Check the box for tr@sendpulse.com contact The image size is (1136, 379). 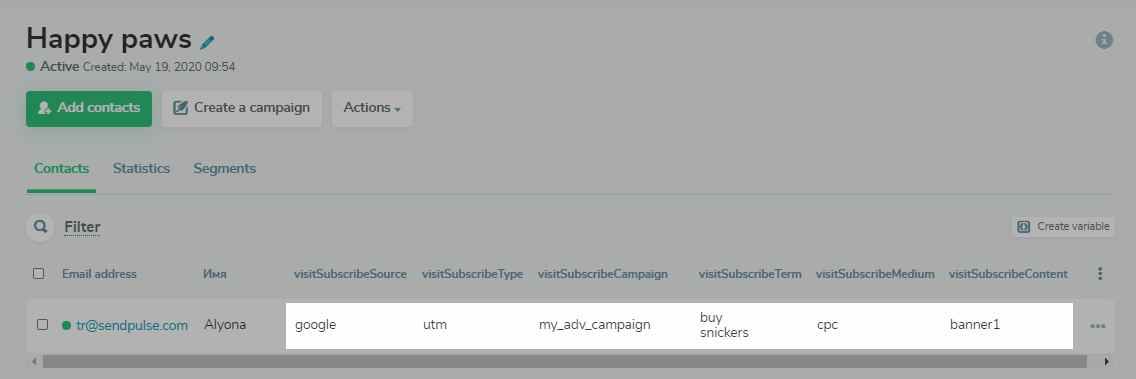(42, 325)
